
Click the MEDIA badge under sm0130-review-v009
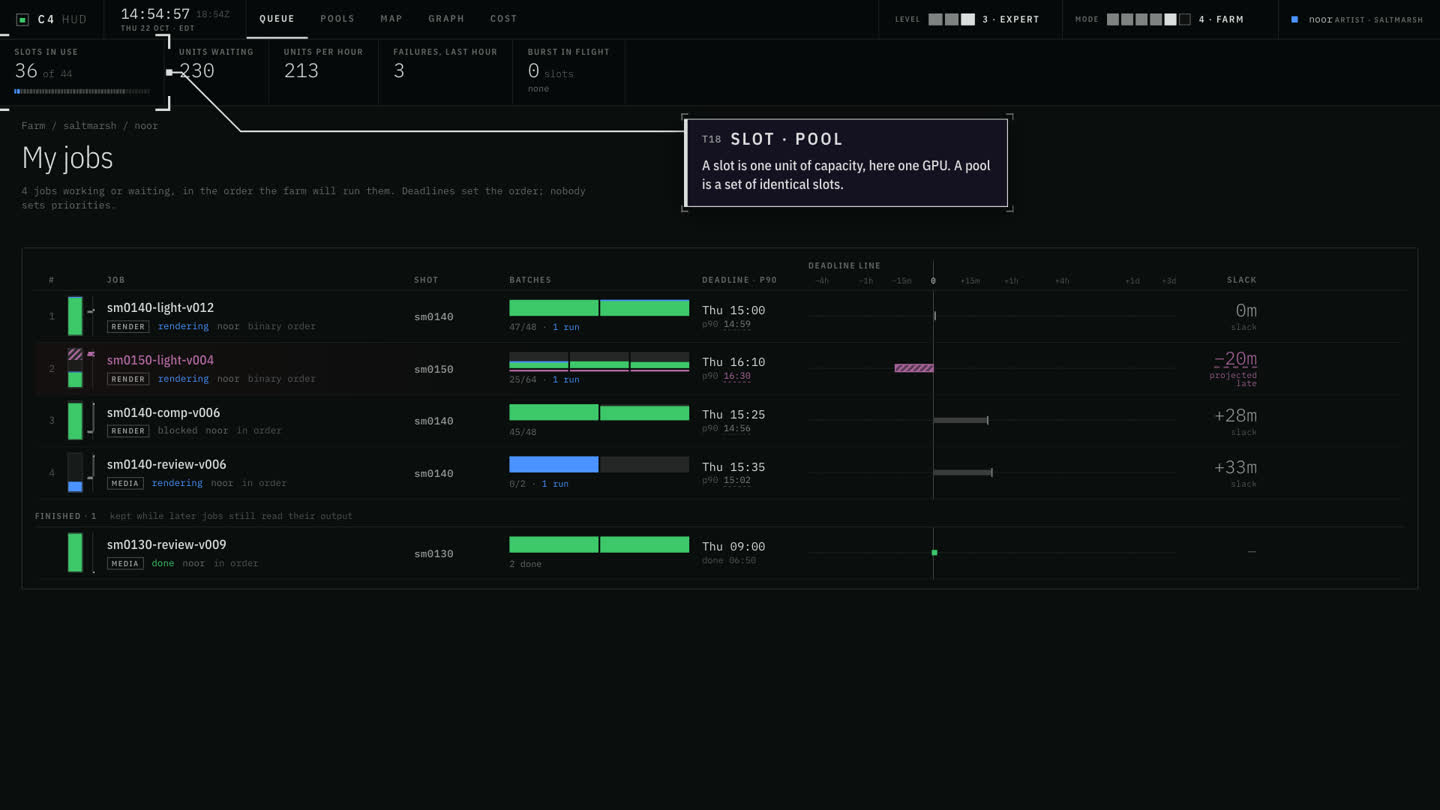click(x=125, y=563)
